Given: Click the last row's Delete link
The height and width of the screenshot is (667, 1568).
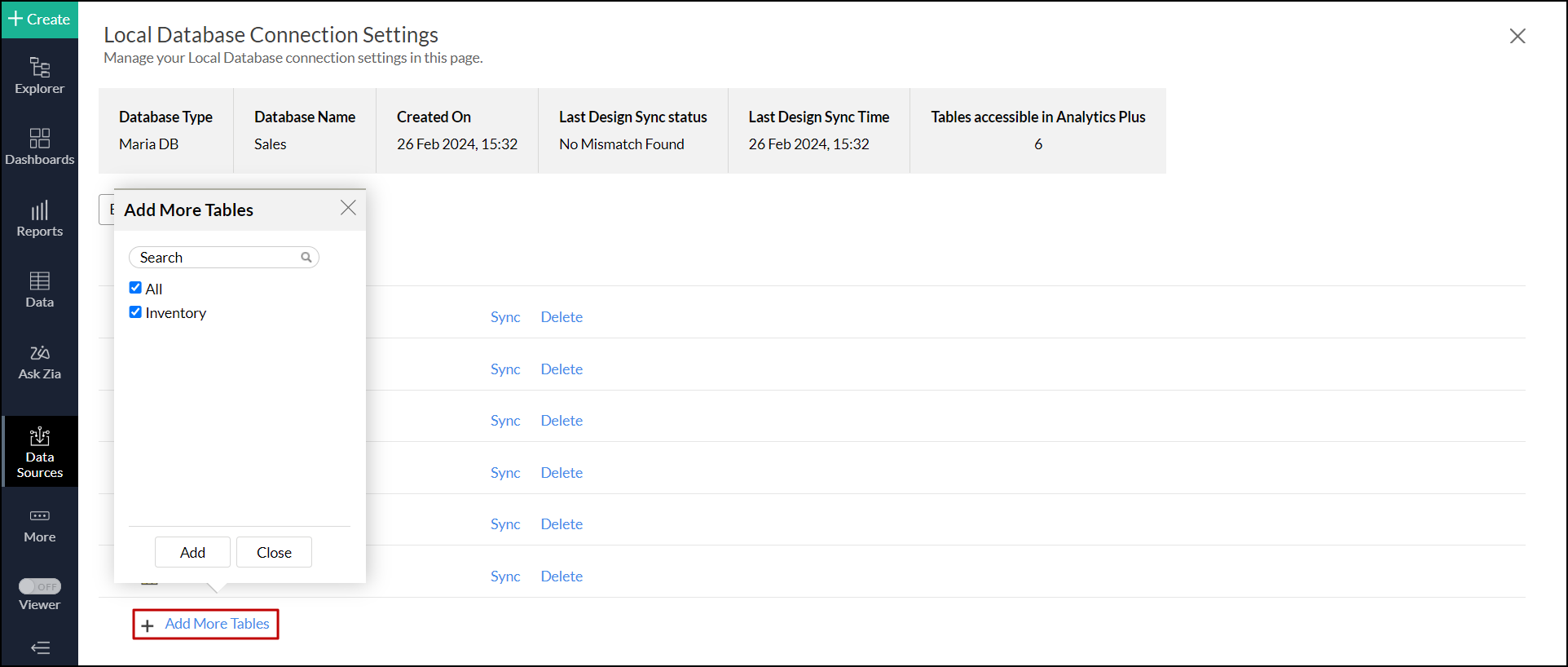Looking at the screenshot, I should tap(562, 576).
